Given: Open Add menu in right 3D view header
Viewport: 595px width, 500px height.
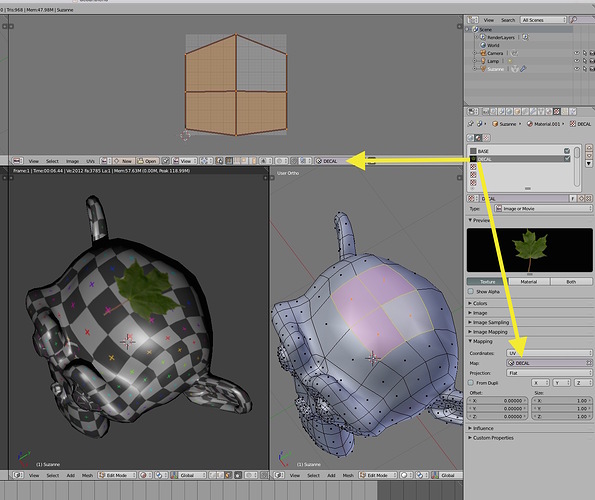Looking at the screenshot, I should click(331, 475).
